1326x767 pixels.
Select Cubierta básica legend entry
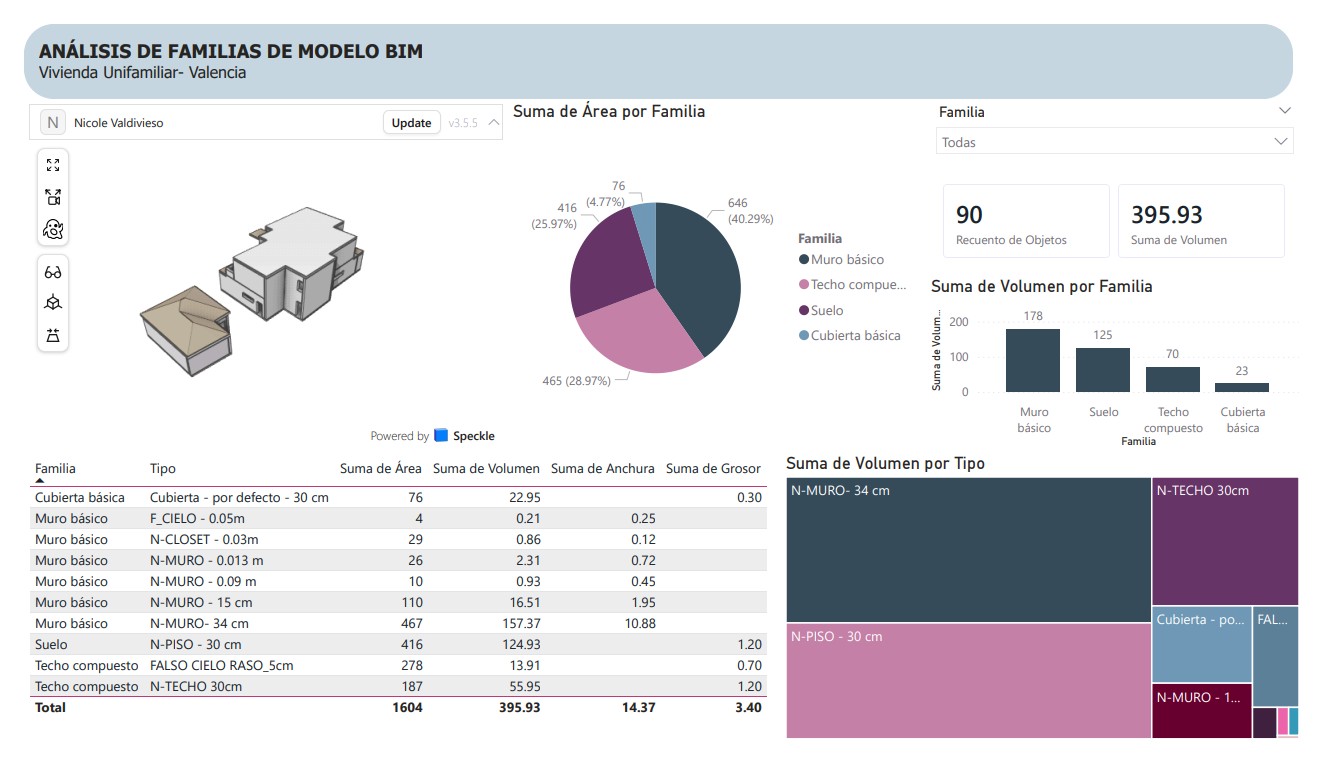pos(850,335)
